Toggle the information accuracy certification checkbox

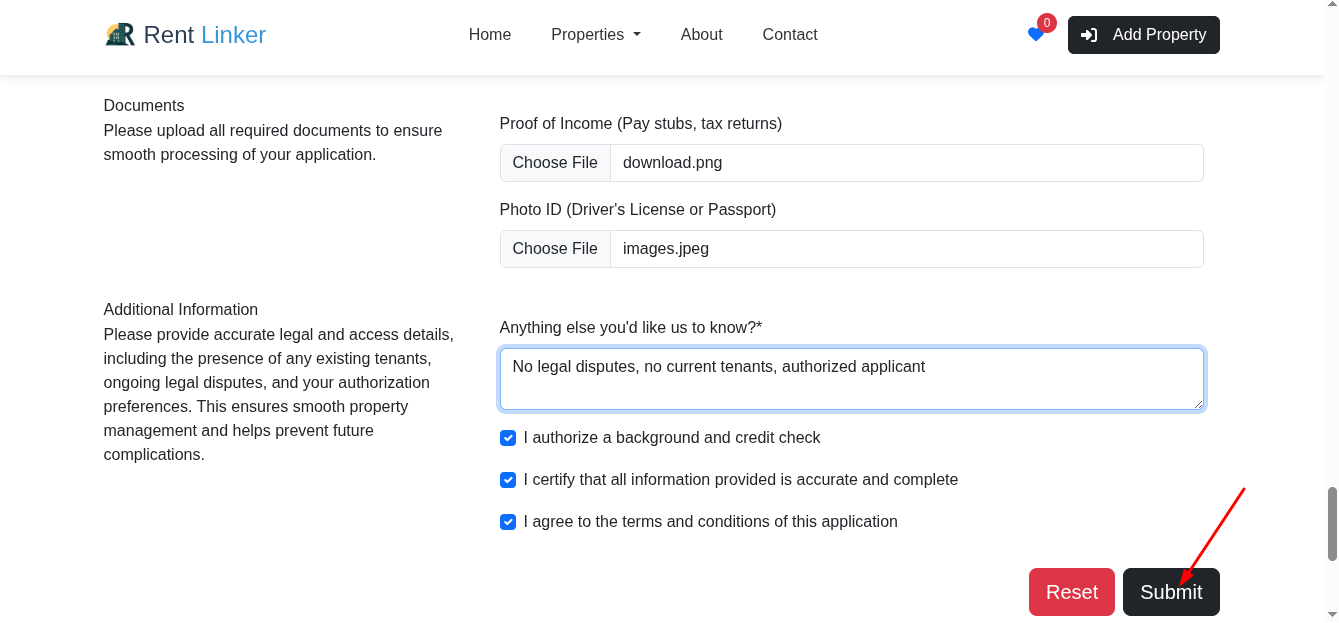tap(508, 480)
